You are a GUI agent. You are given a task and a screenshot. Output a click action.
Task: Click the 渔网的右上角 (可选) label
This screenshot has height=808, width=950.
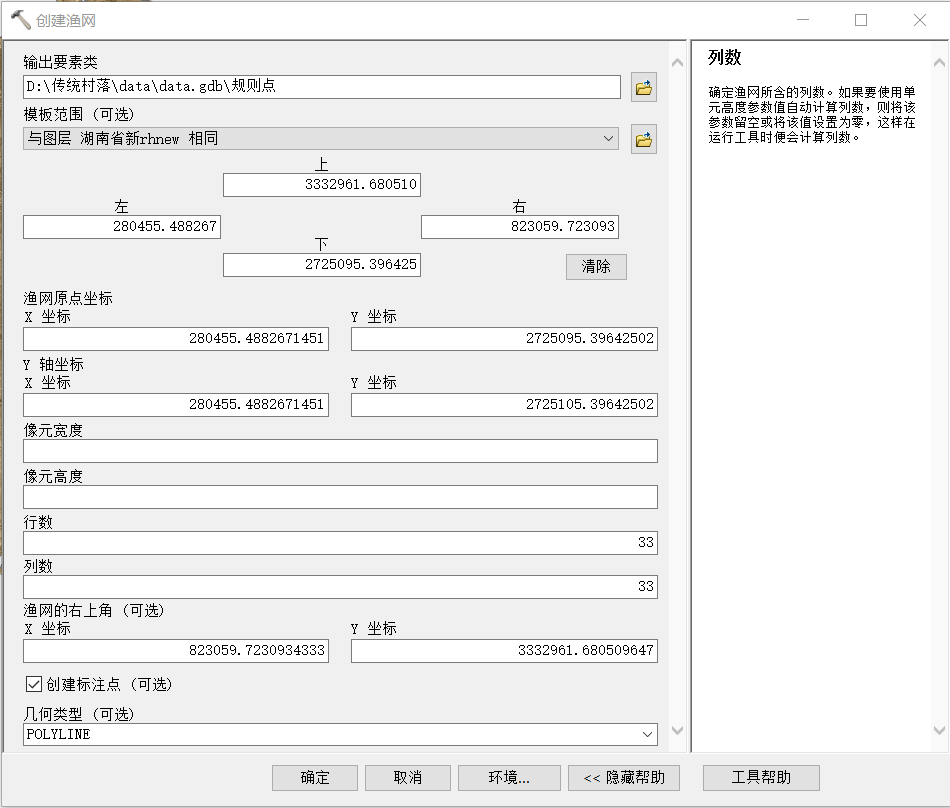pos(94,610)
